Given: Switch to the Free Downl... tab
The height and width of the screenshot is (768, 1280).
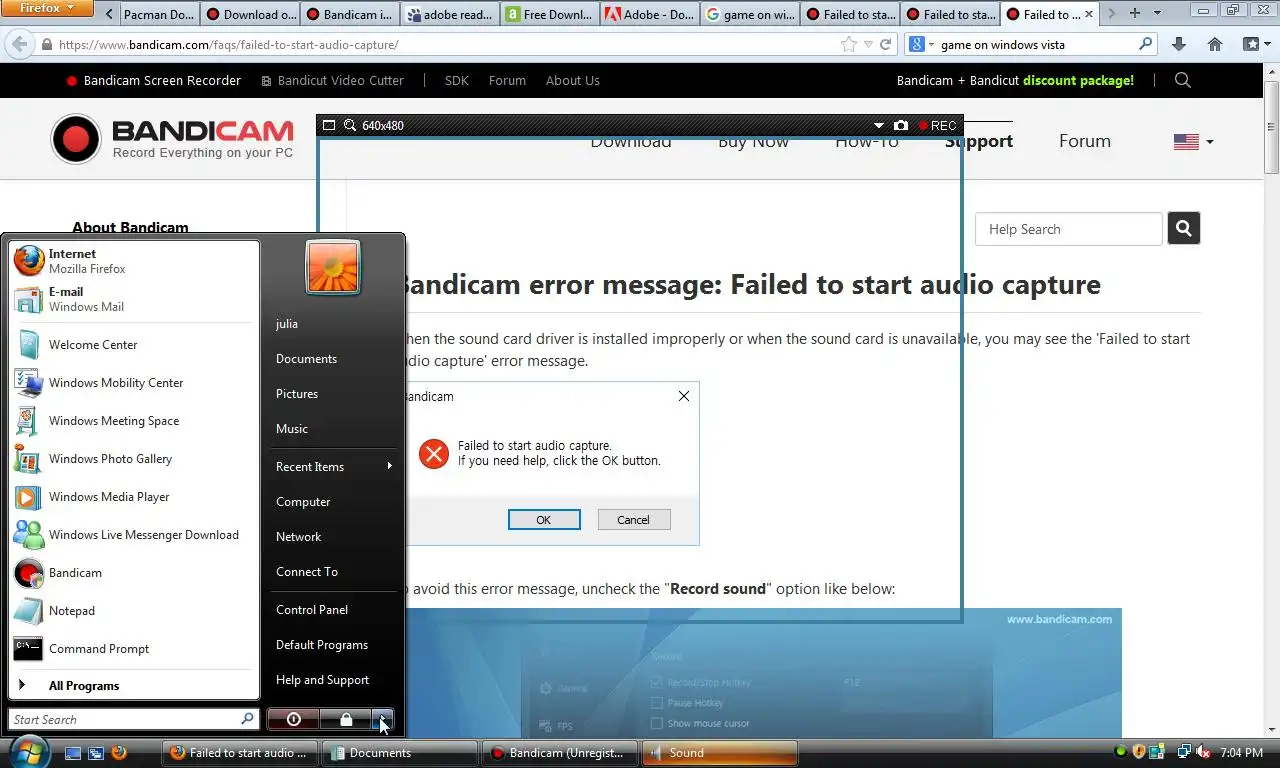Looking at the screenshot, I should click(550, 14).
